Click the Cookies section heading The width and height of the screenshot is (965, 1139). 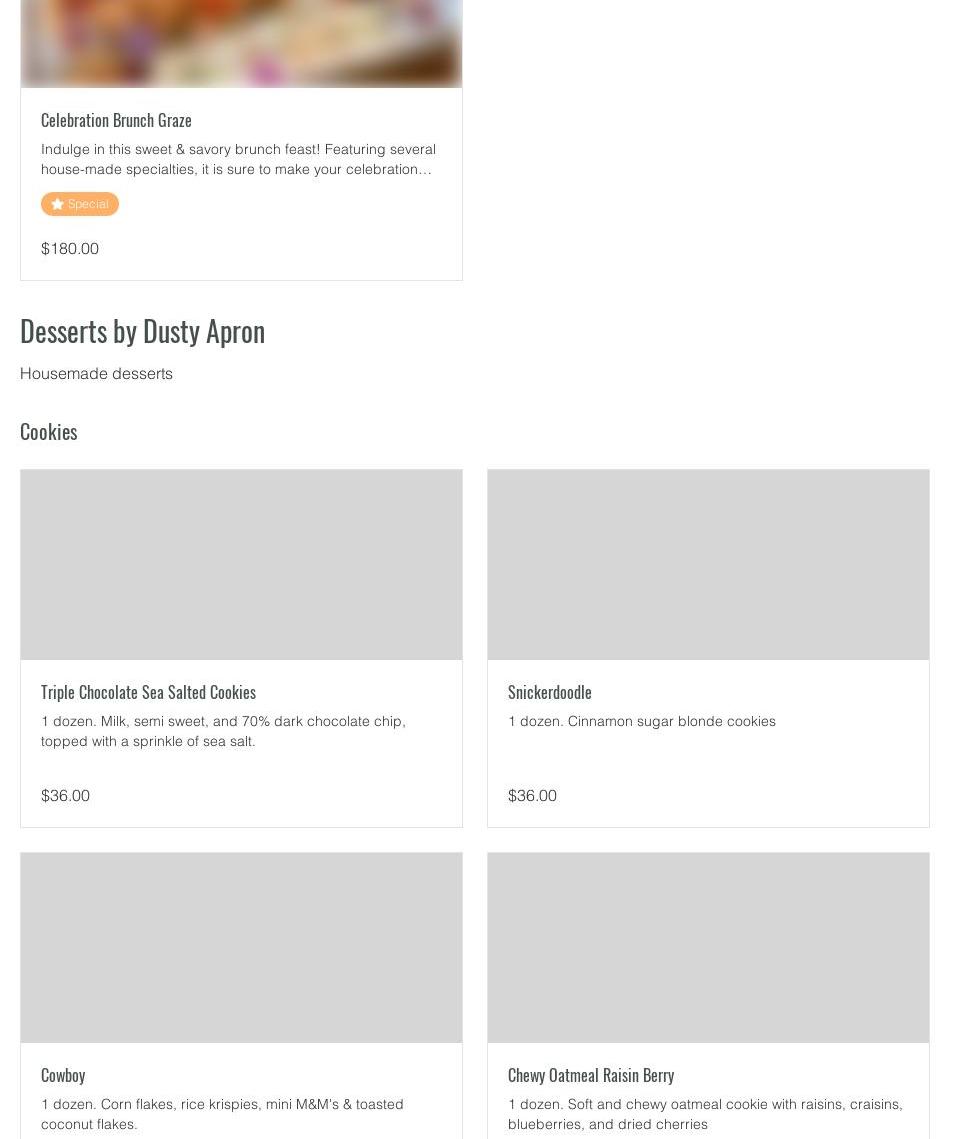click(x=49, y=431)
